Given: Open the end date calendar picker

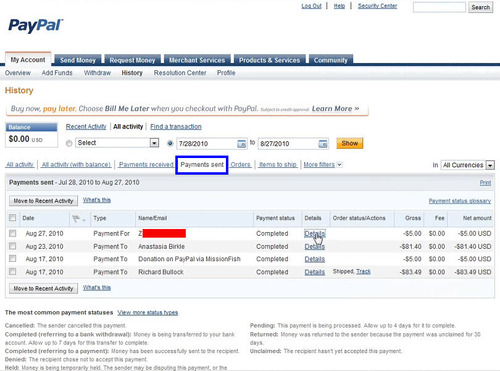Looking at the screenshot, I should [323, 144].
